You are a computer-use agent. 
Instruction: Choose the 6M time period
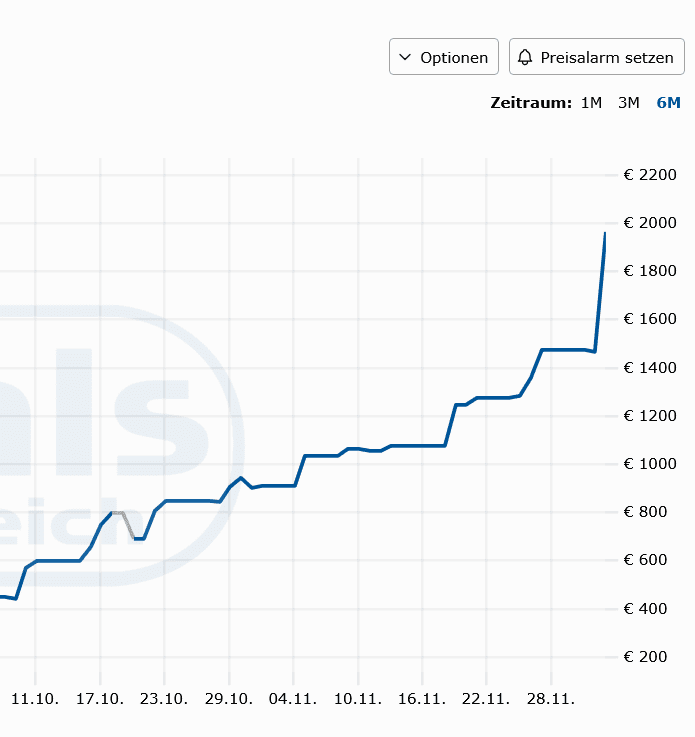click(x=668, y=103)
